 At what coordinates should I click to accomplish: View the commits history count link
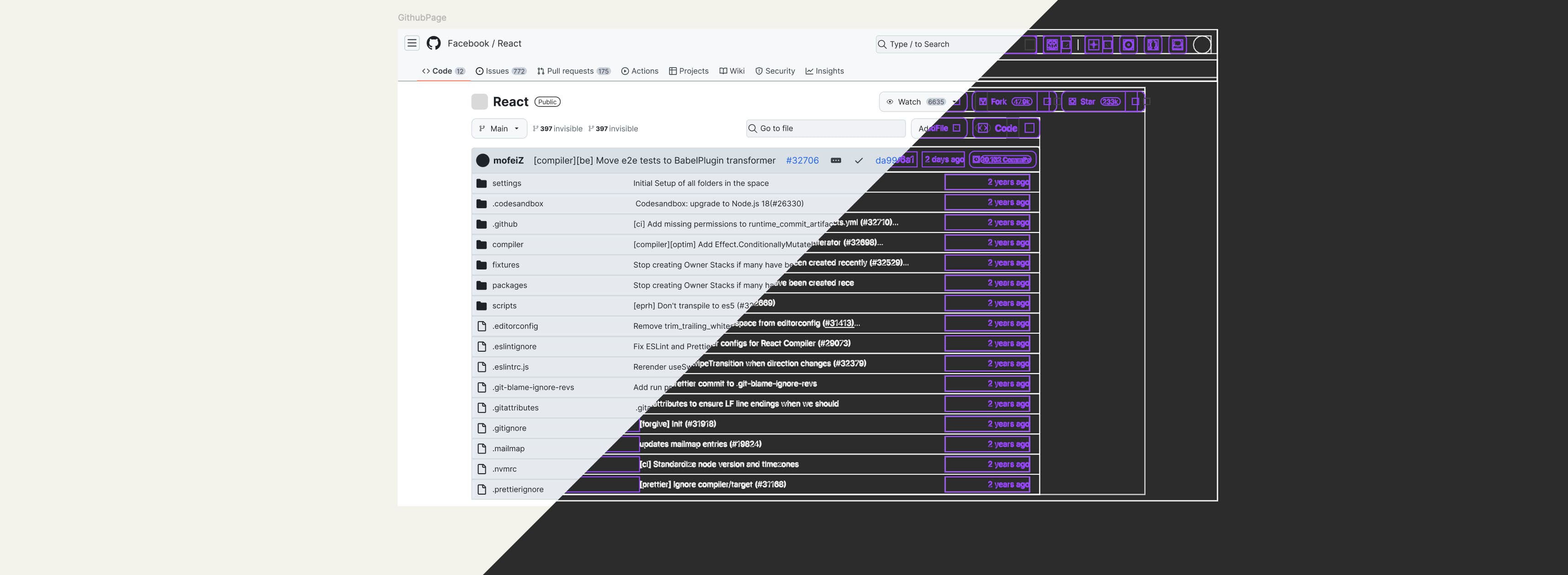coord(1002,160)
